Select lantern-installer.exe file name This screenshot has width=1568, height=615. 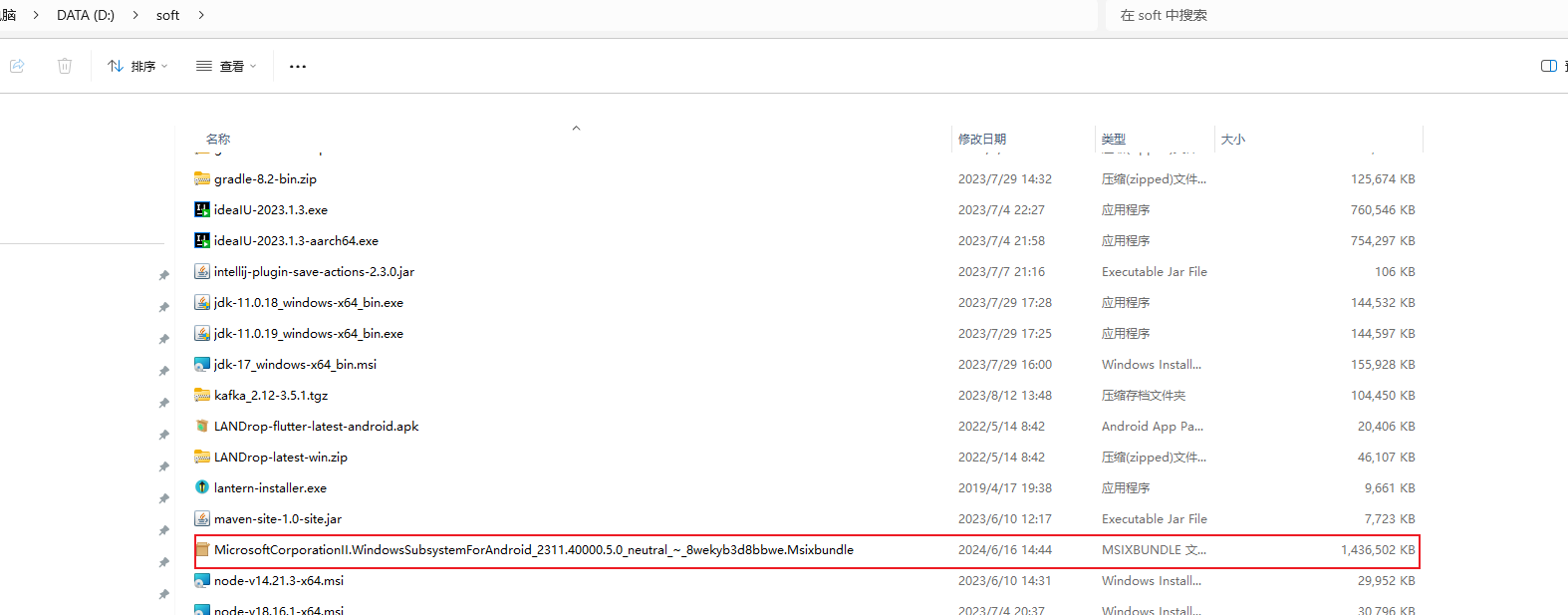(x=270, y=487)
